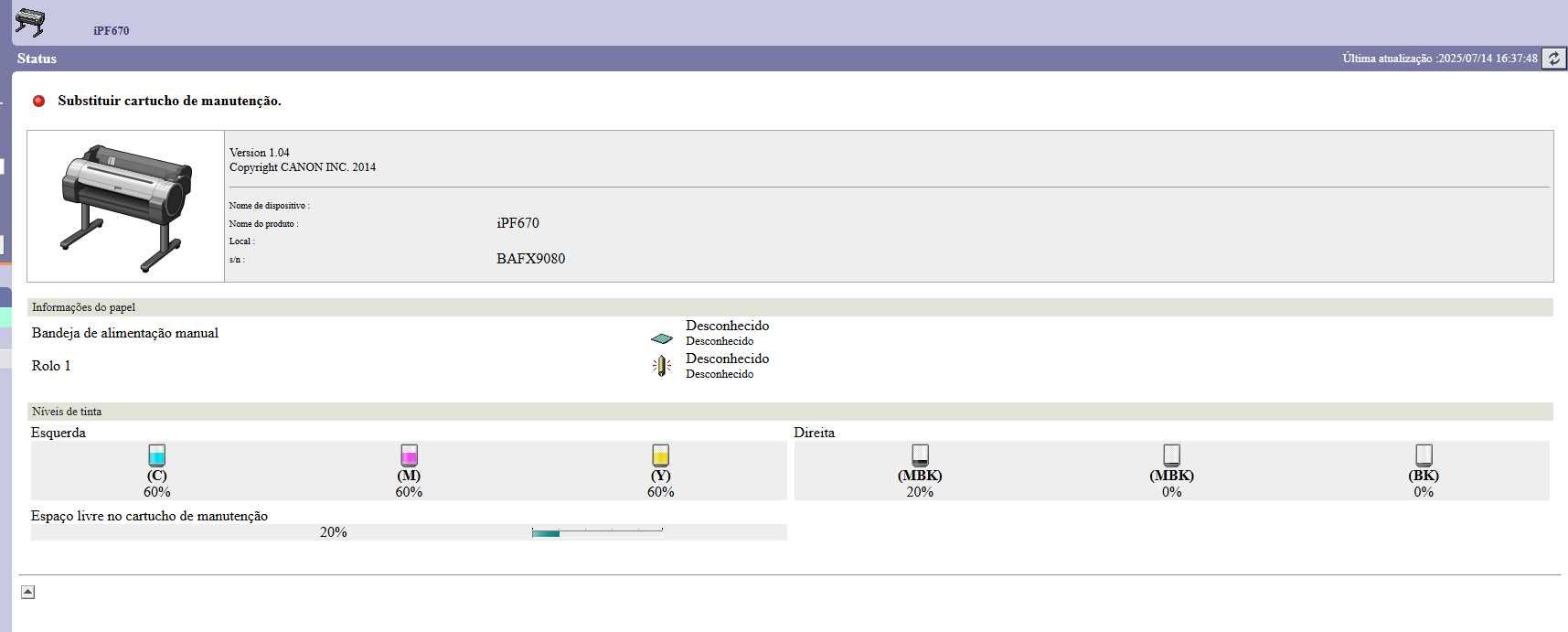Click 'Níveis de tinta' section header
Viewport: 1568px width, 632px height.
pyautogui.click(x=67, y=412)
